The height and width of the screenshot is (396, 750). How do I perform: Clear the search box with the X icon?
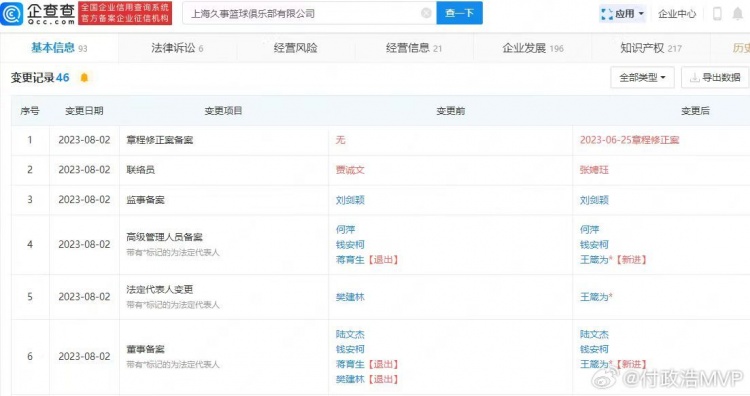tap(426, 13)
